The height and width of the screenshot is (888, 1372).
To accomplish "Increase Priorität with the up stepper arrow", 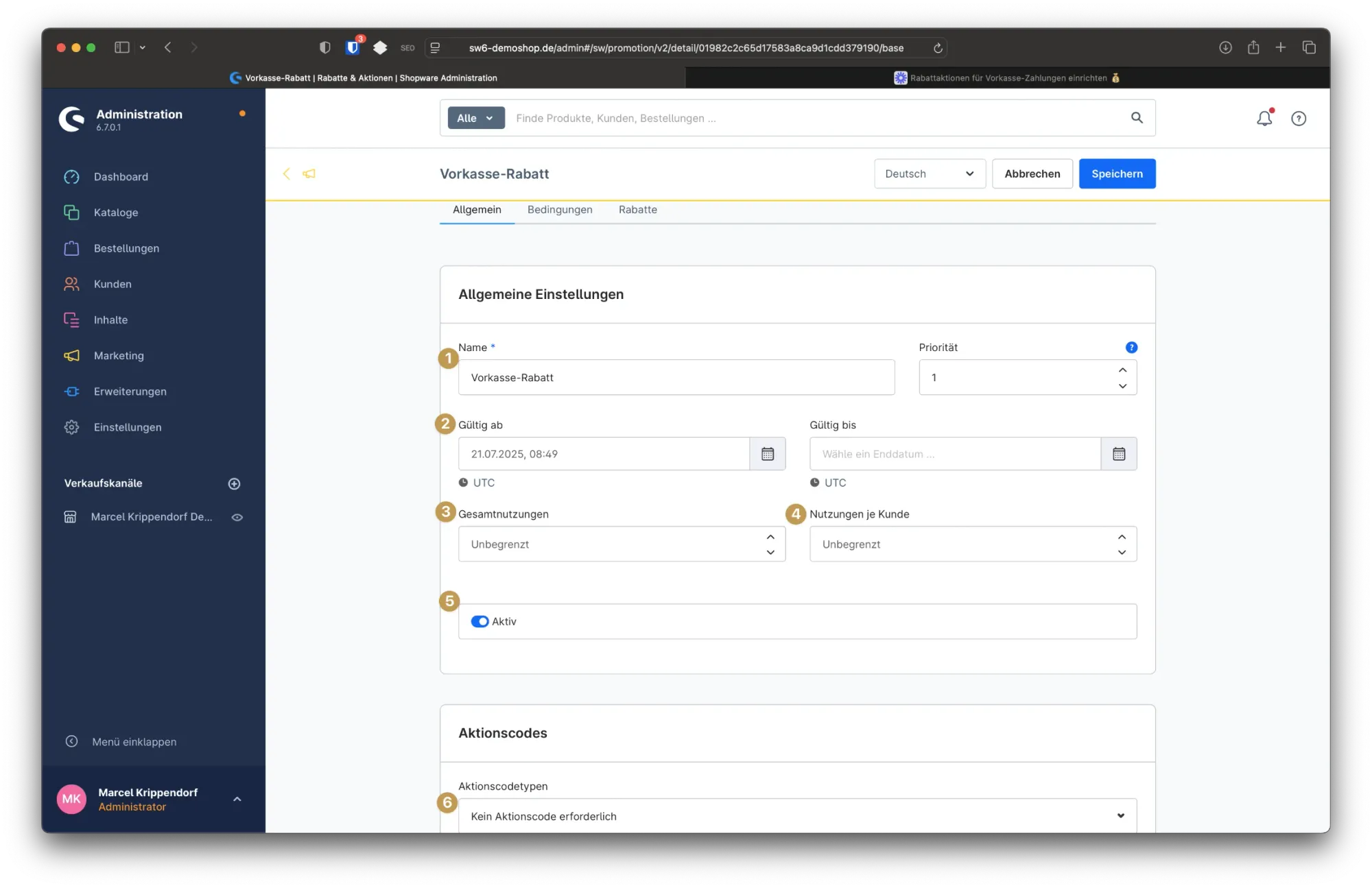I will click(1122, 370).
